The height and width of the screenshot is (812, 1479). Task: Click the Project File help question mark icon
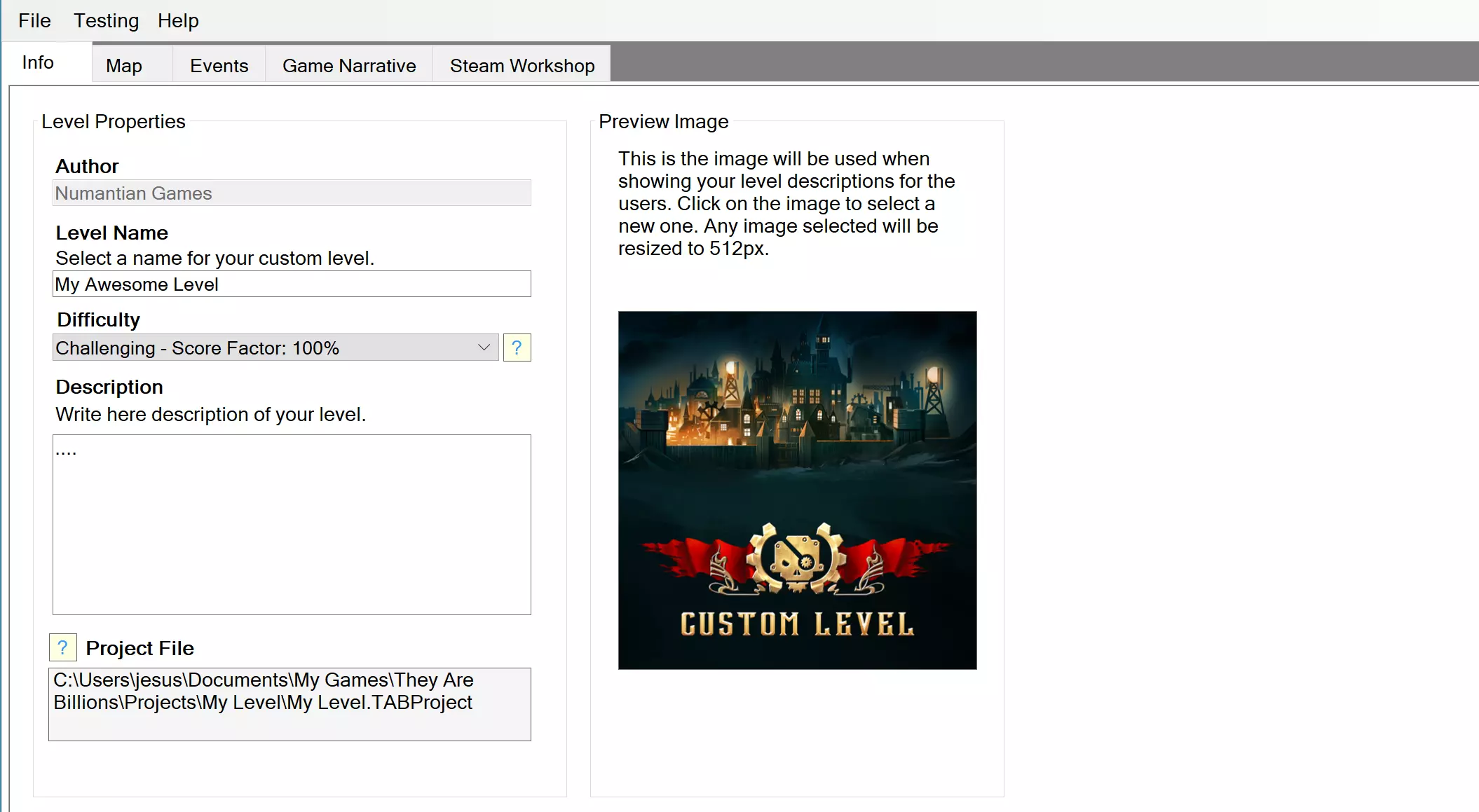click(62, 647)
